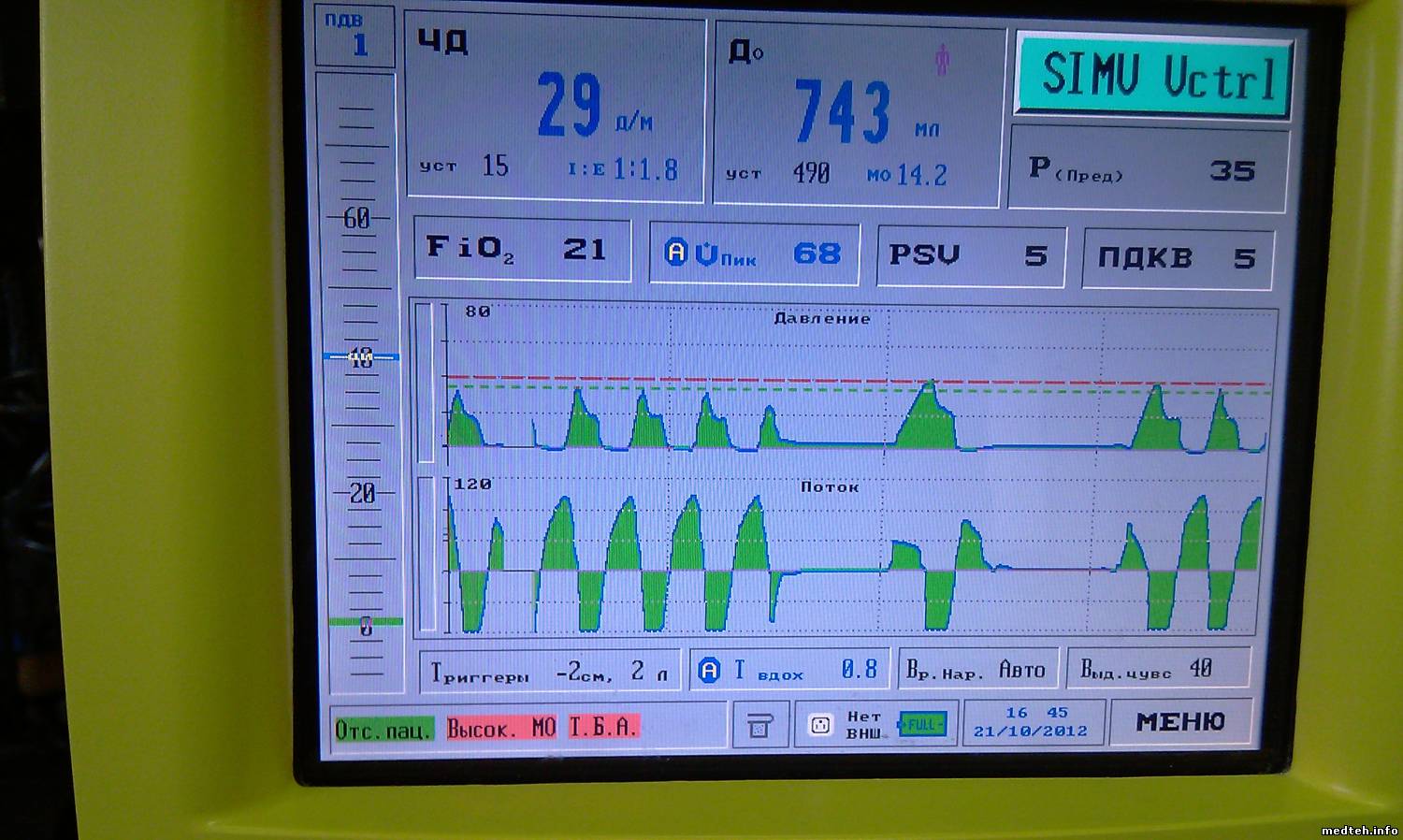Screen dimensions: 1403x840
Task: Select Выд.чувс 40 sensitivity setting
Action: [1156, 669]
